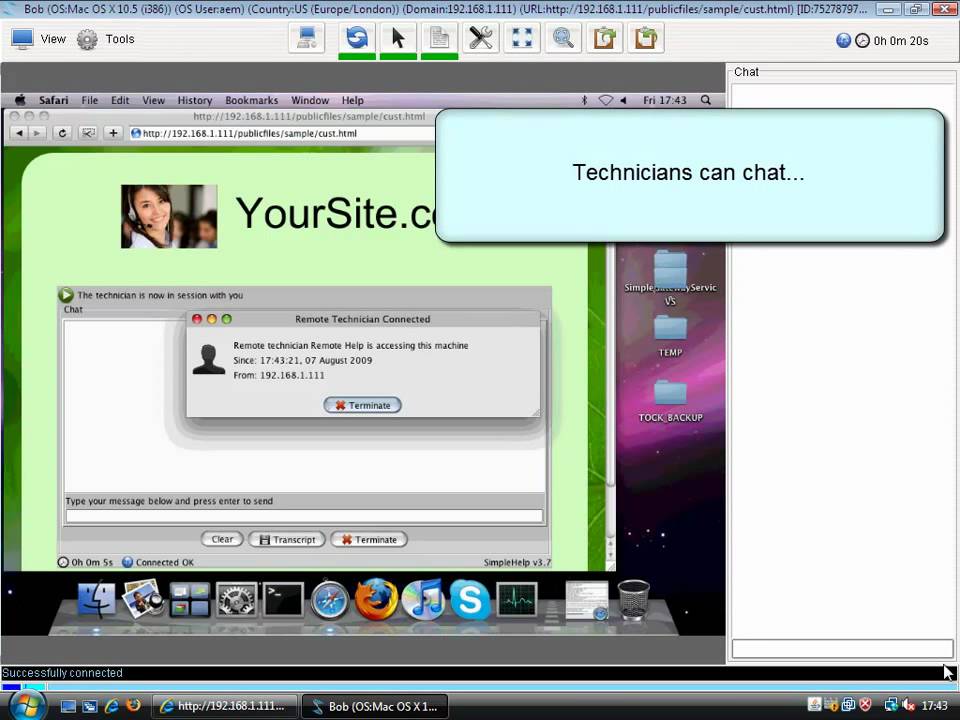Click the customer message entry field

pos(304,516)
